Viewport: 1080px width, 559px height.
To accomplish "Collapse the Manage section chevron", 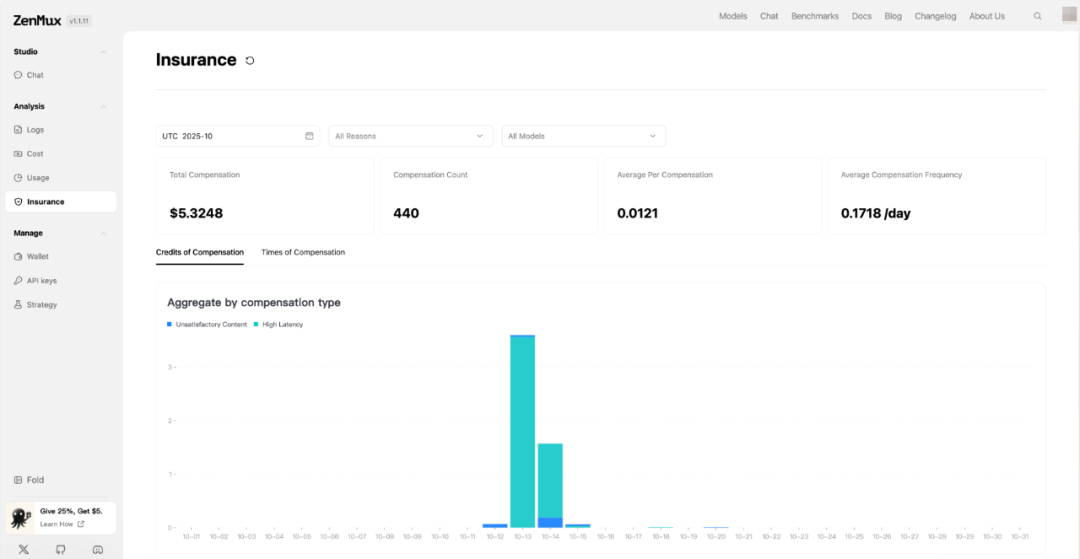I will tap(103, 233).
